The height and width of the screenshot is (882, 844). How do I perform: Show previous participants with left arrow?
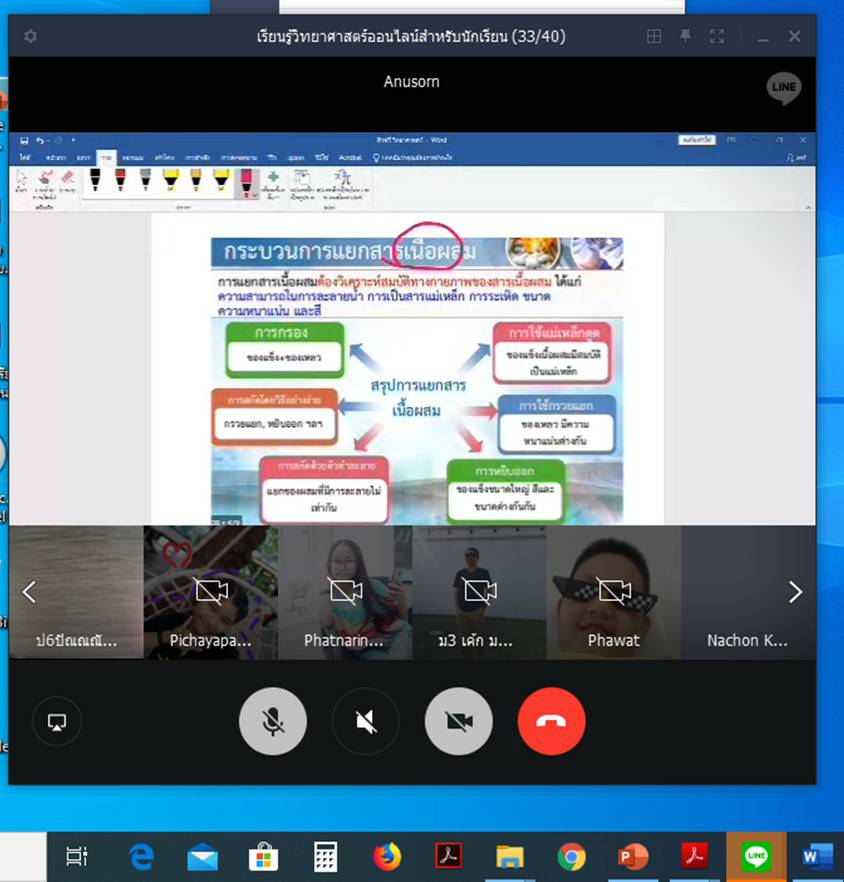point(29,592)
